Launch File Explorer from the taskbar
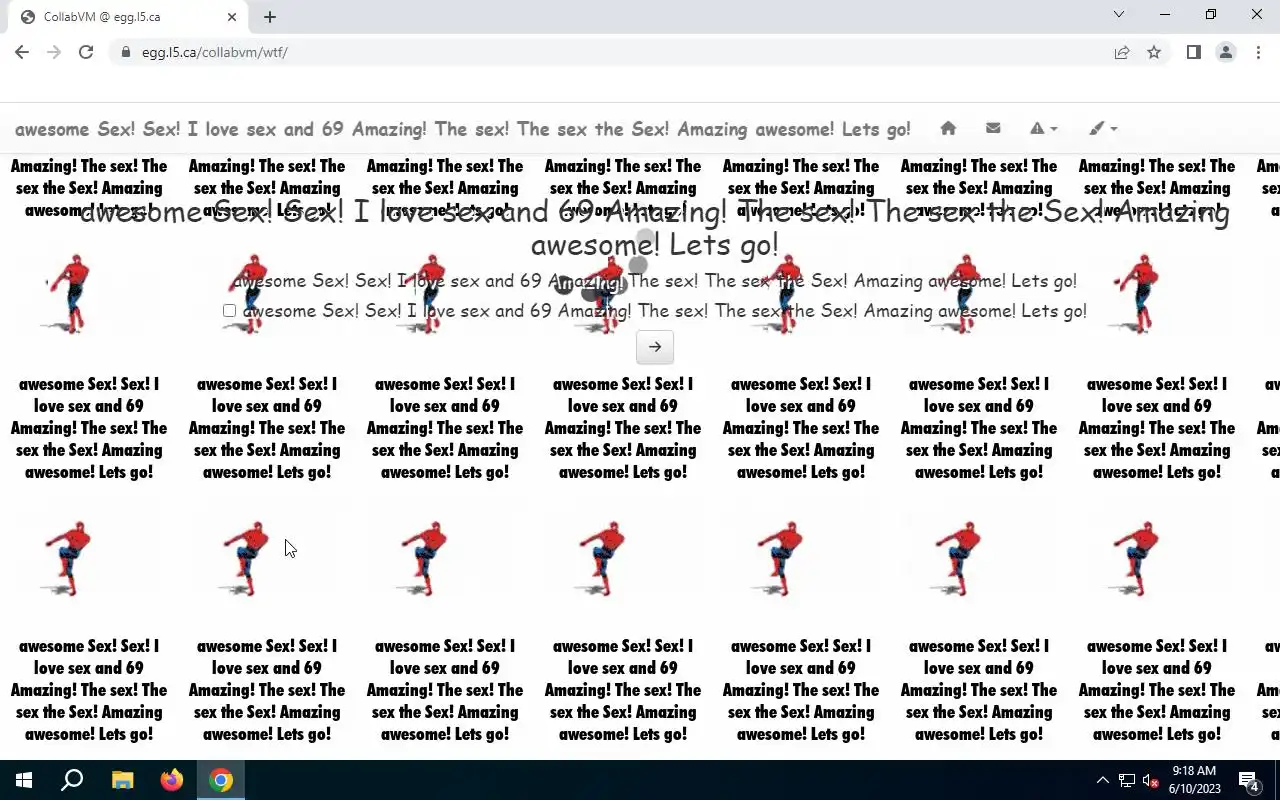 point(122,780)
